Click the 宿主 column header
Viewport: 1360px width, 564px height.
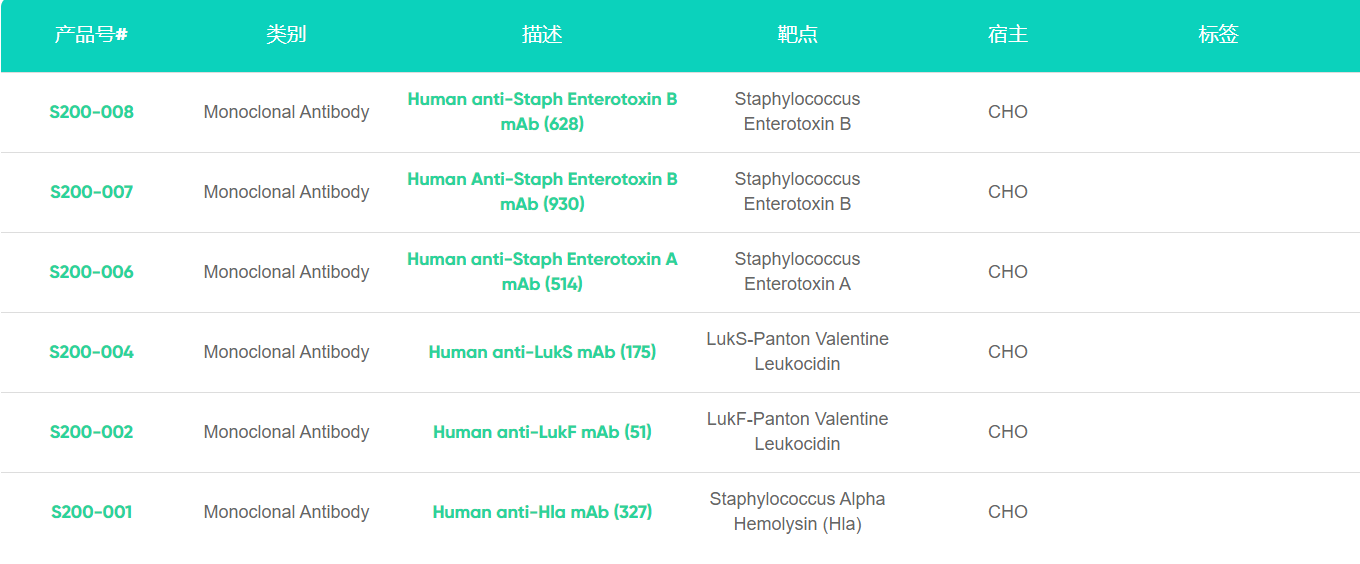(x=1008, y=35)
